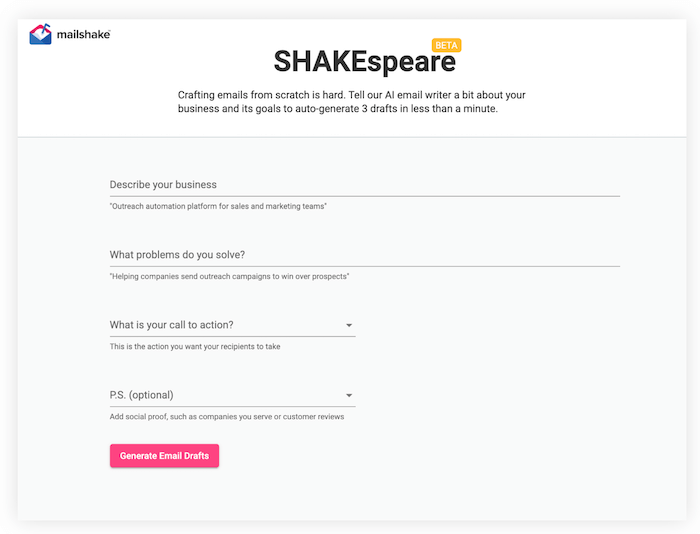This screenshot has width=700, height=534.
Task: Click the "Helping companies send outreach campaigns" hint
Action: point(236,276)
